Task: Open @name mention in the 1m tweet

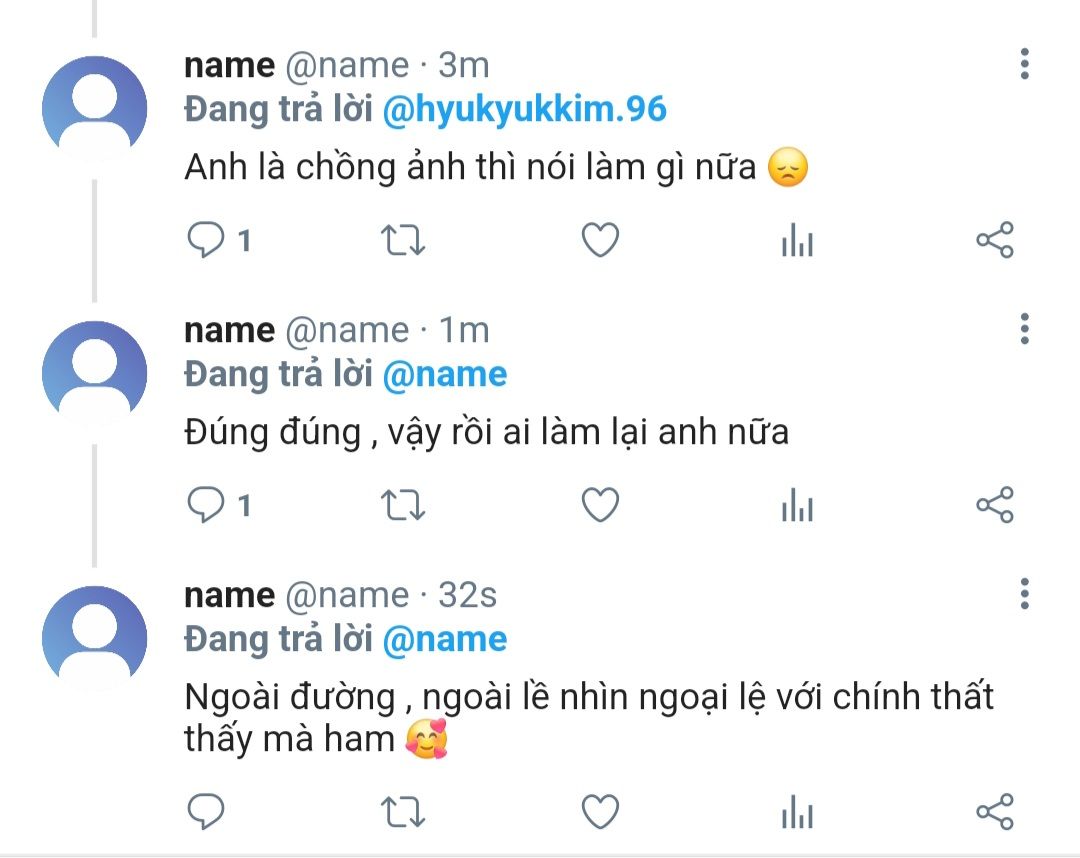Action: point(445,375)
